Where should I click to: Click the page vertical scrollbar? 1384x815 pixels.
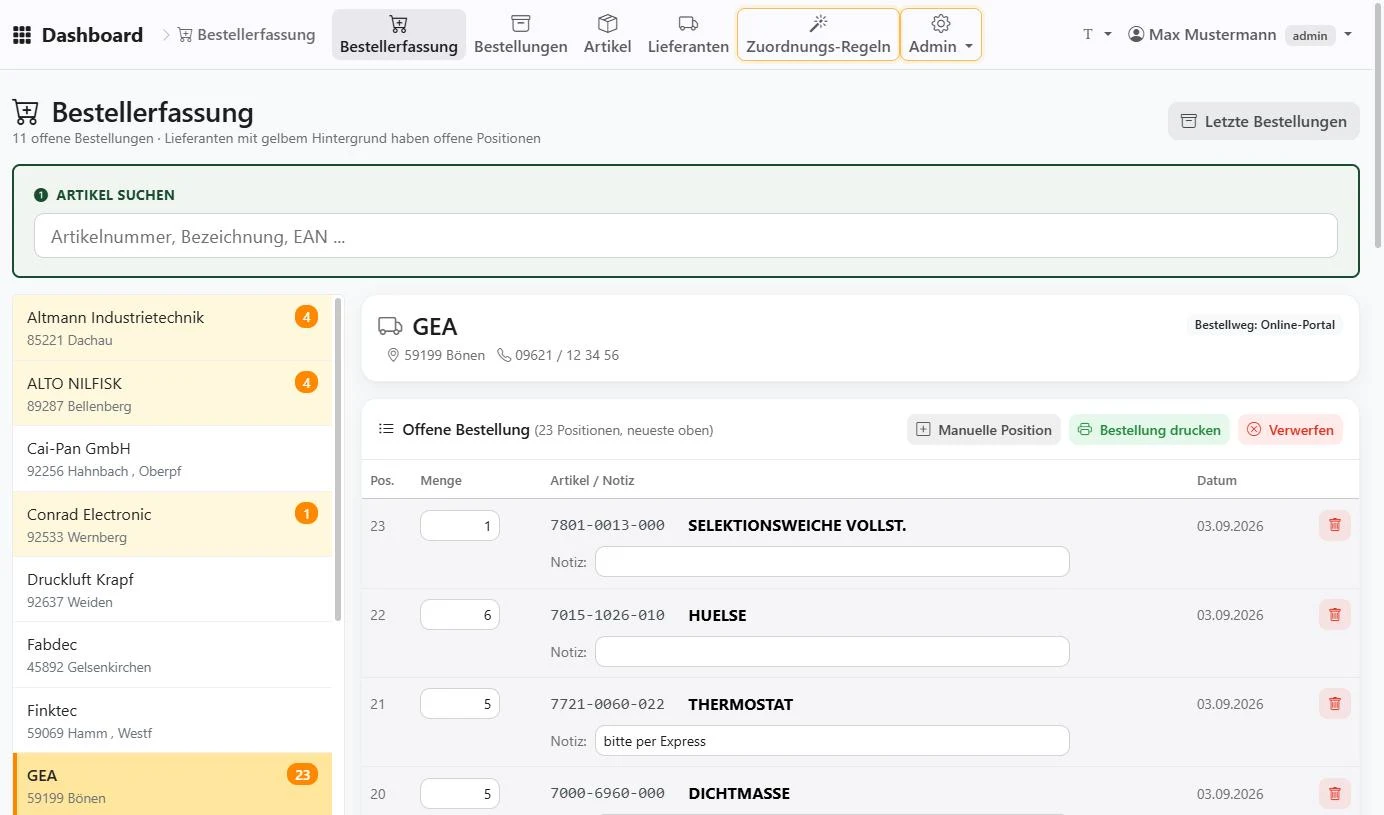pos(1378,125)
